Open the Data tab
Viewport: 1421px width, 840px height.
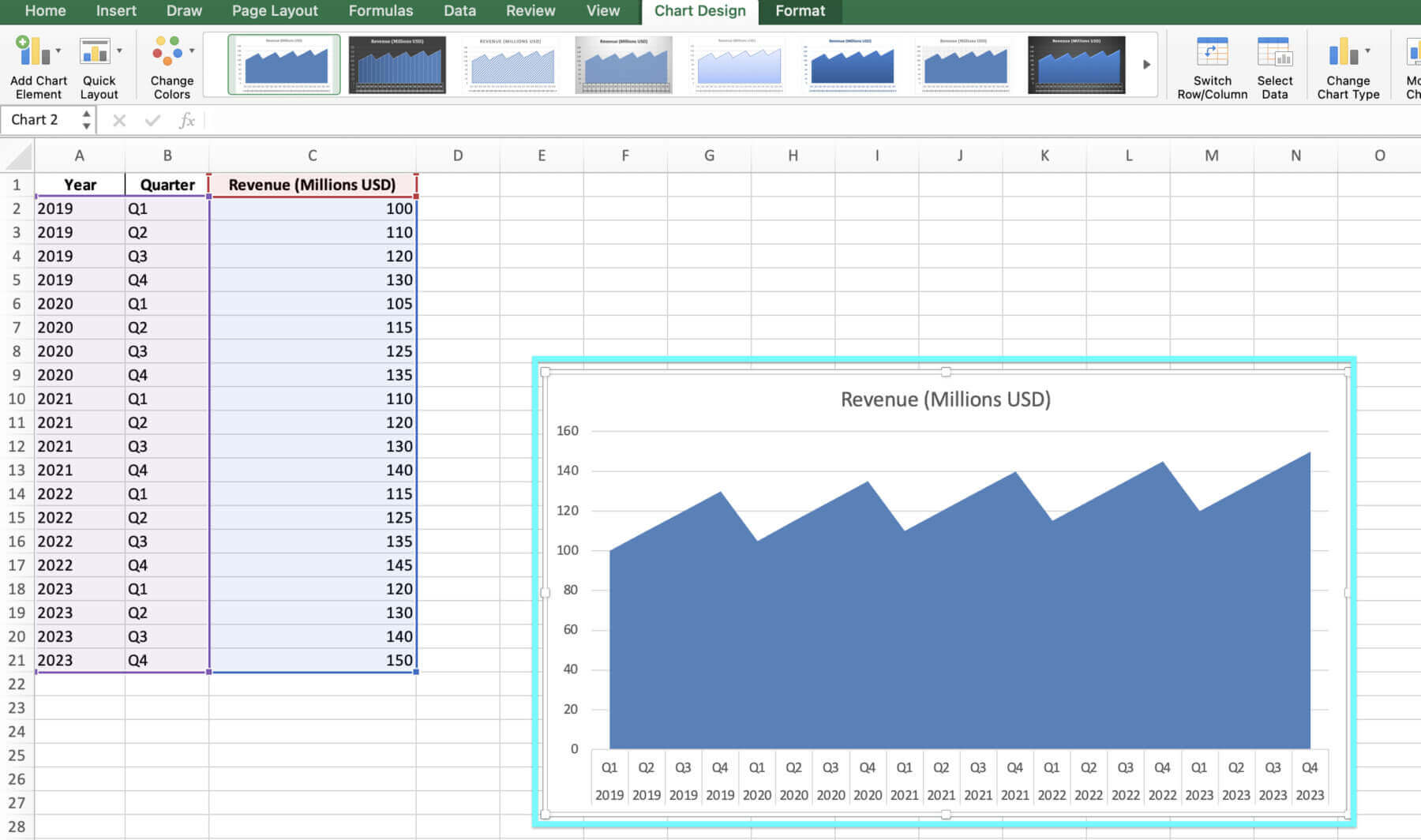459,11
